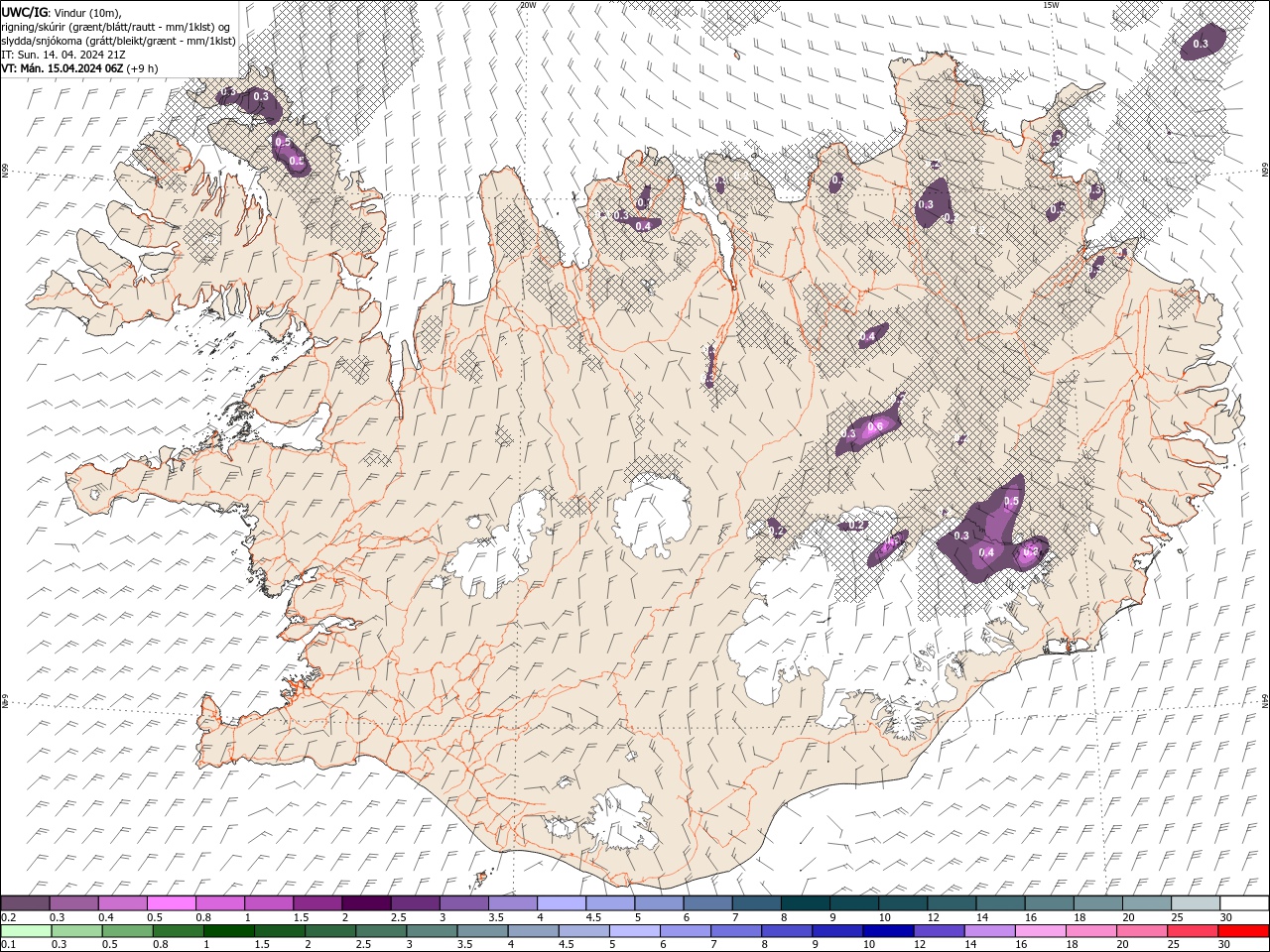
Task: Click the '0.2' tick label under the upper scale
Action: (x=8, y=917)
